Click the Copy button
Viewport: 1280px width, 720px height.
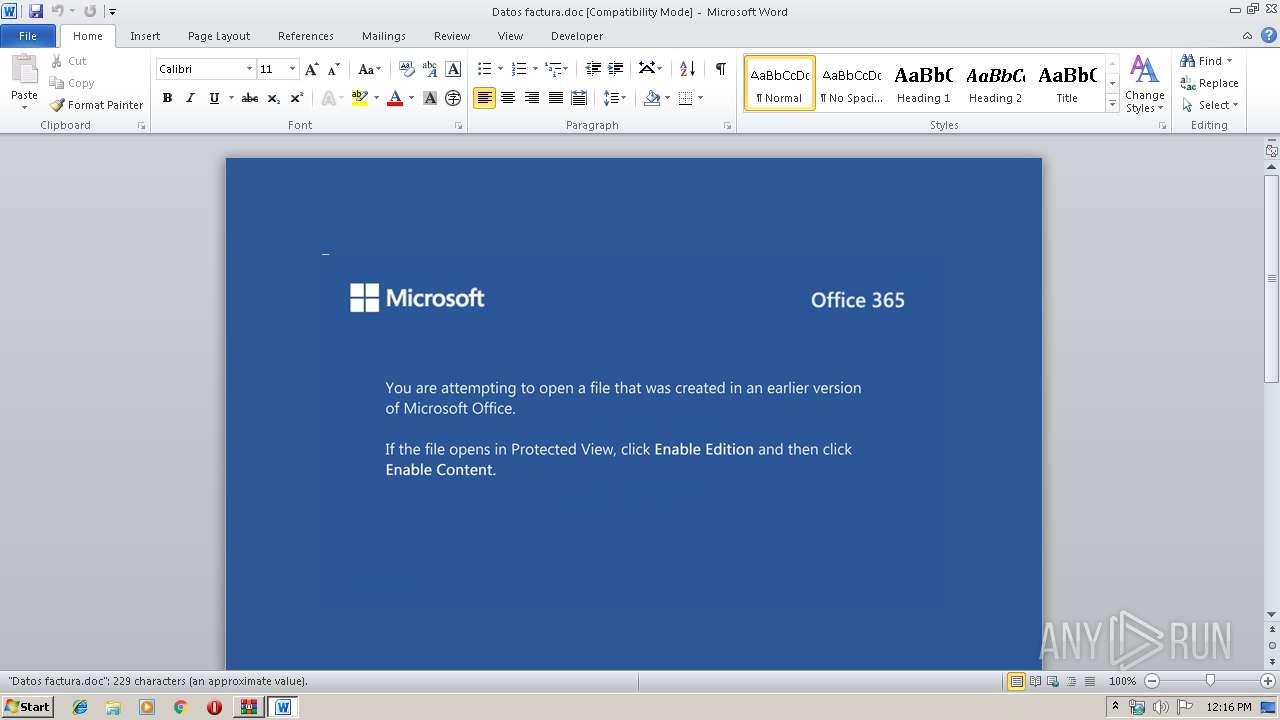(x=72, y=83)
